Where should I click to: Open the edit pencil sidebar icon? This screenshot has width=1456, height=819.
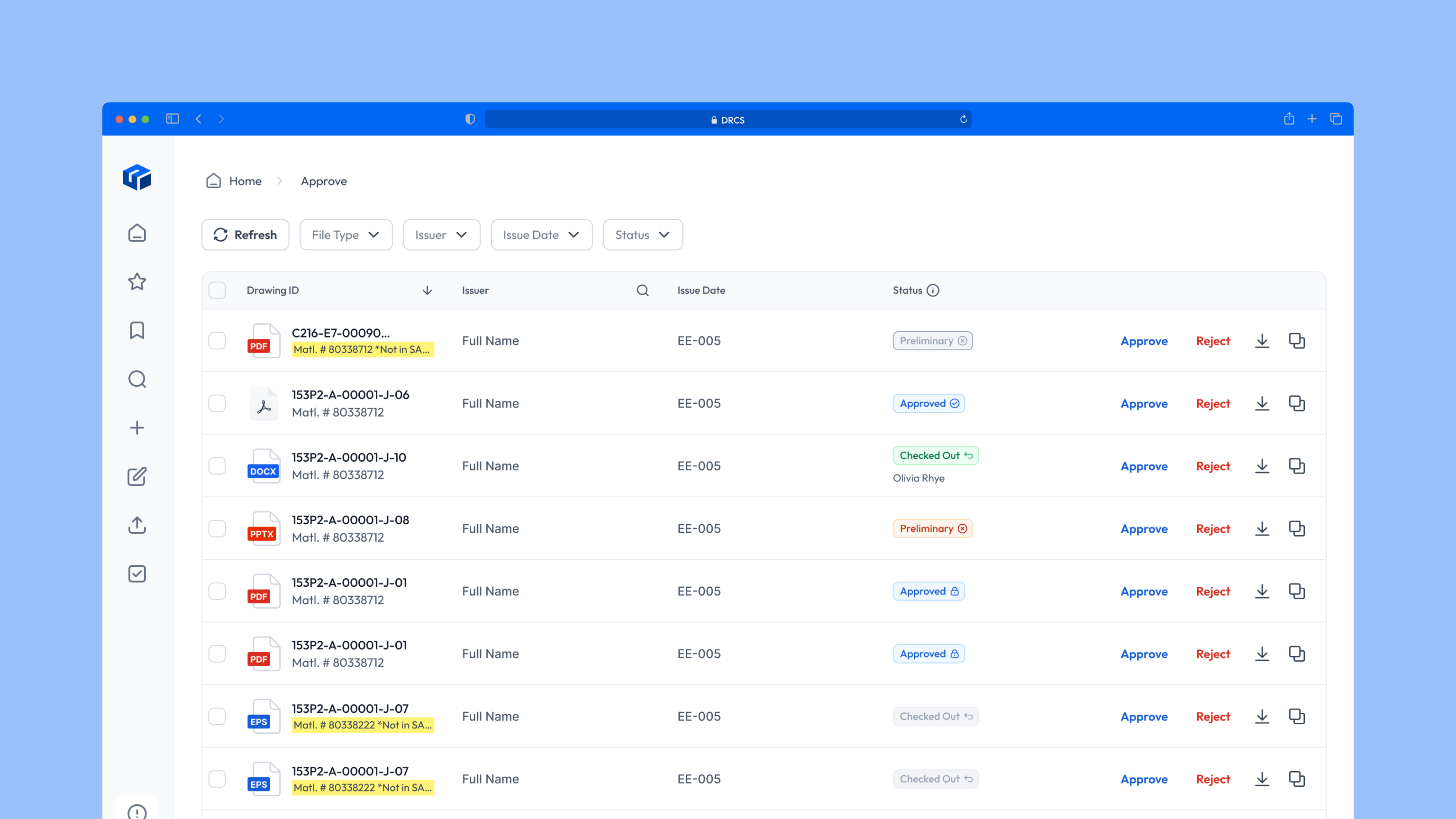137,476
